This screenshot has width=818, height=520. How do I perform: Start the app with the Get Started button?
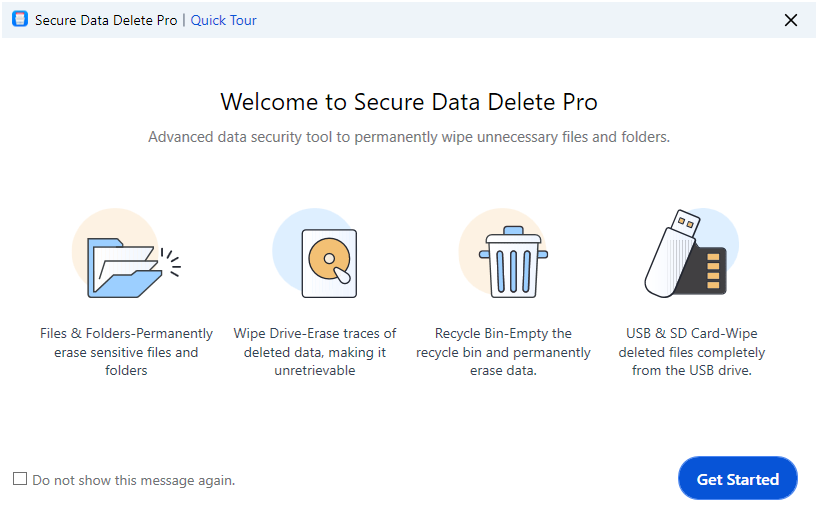pyautogui.click(x=738, y=478)
